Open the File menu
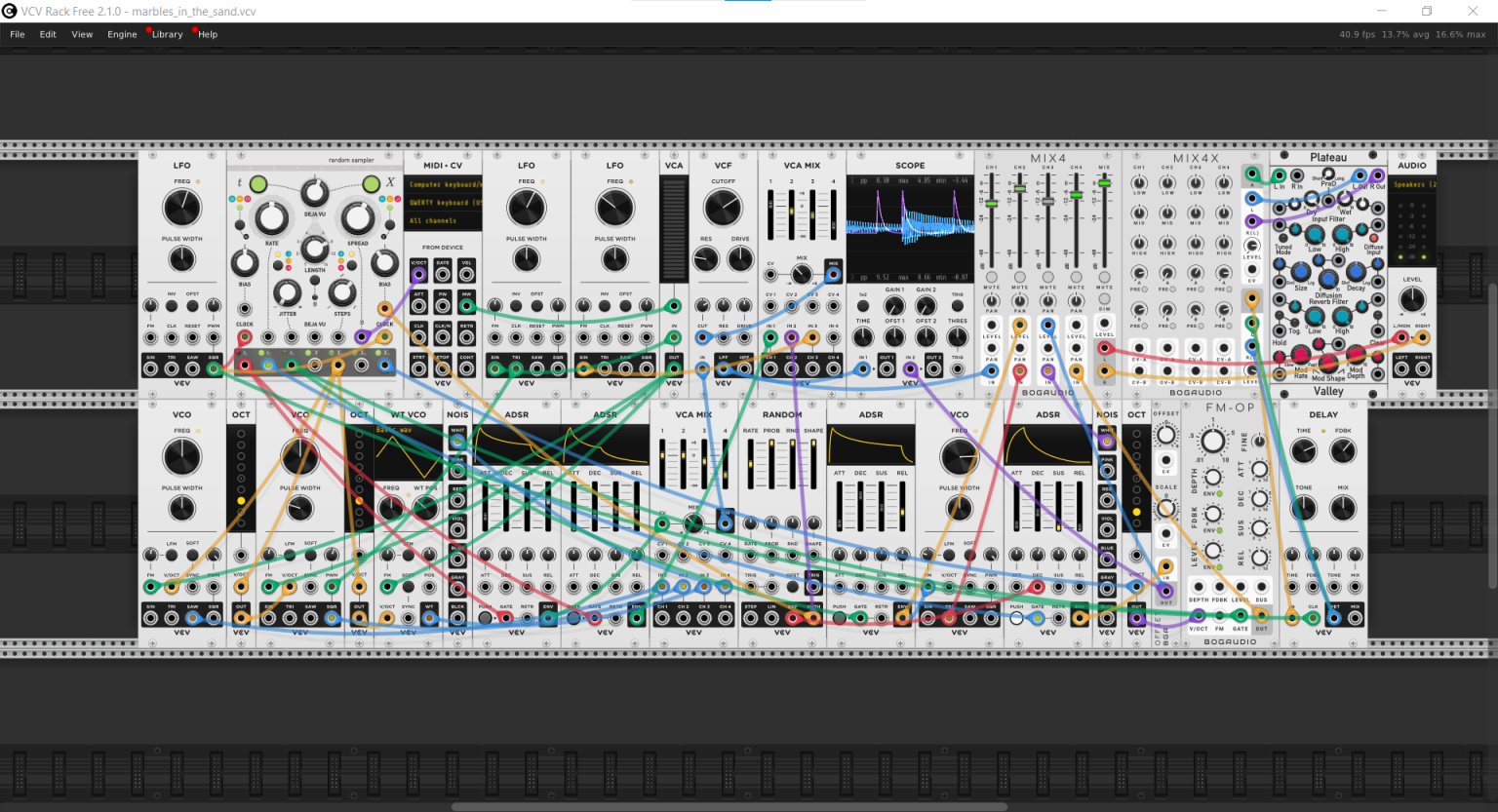Image resolution: width=1498 pixels, height=812 pixels. click(18, 34)
